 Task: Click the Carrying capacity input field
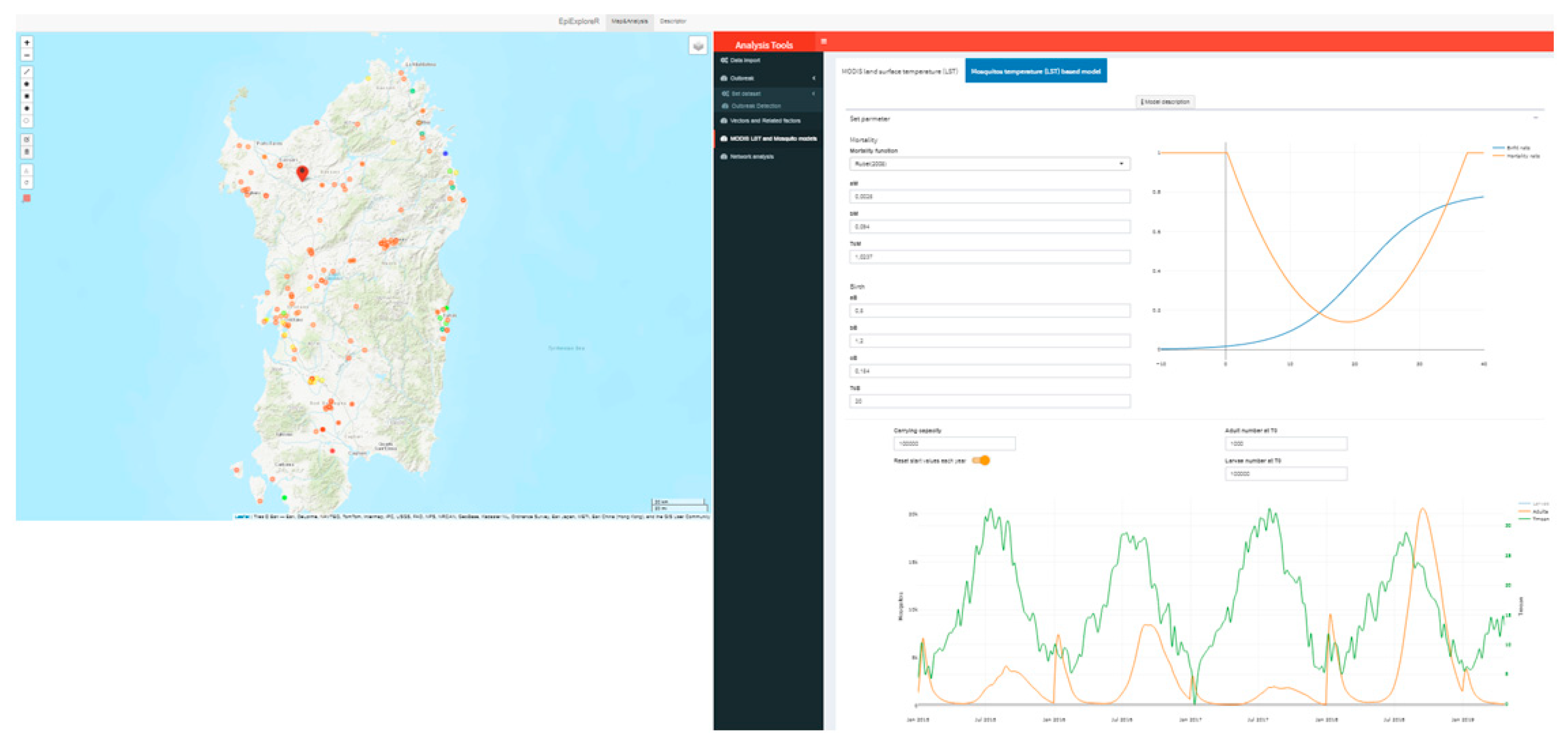point(954,444)
